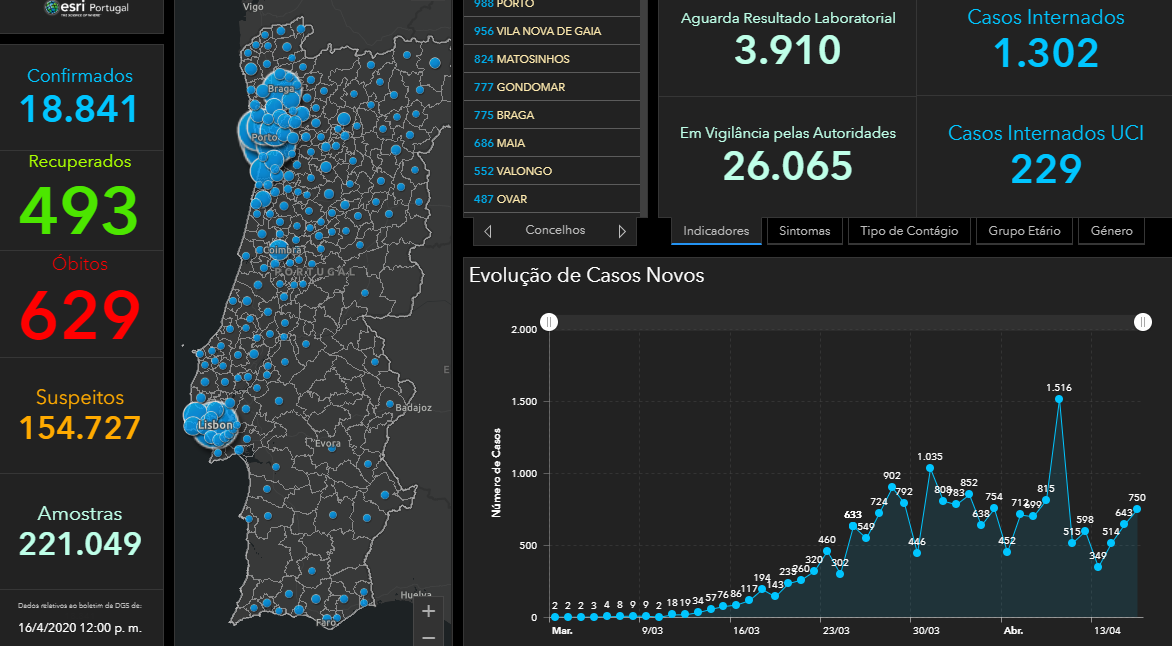Image resolution: width=1172 pixels, height=646 pixels.
Task: Show the Tipo de Contágio tab
Action: [909, 231]
